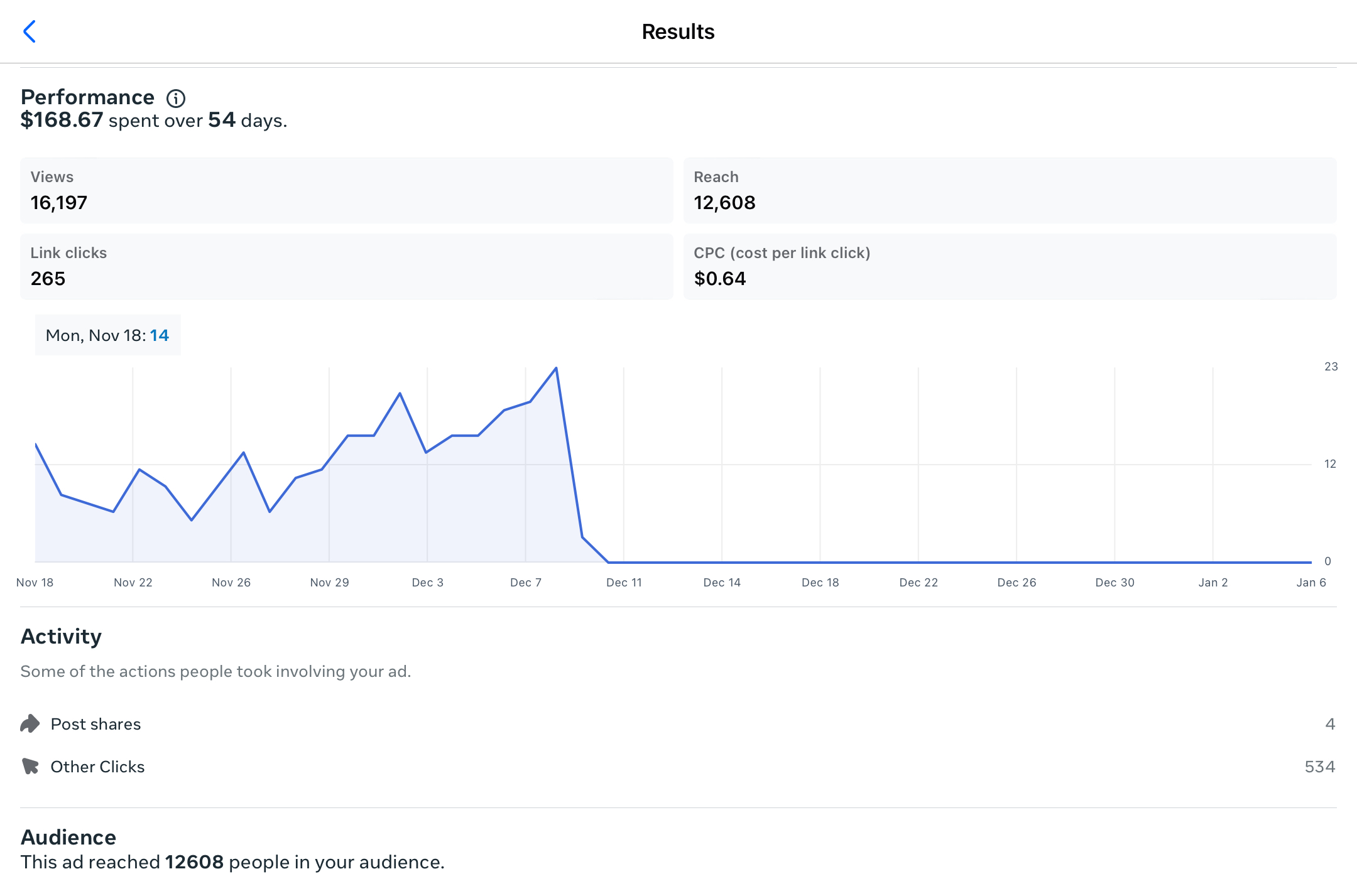The height and width of the screenshot is (896, 1357).
Task: Select the CPC cost per link click card
Action: point(1010,266)
